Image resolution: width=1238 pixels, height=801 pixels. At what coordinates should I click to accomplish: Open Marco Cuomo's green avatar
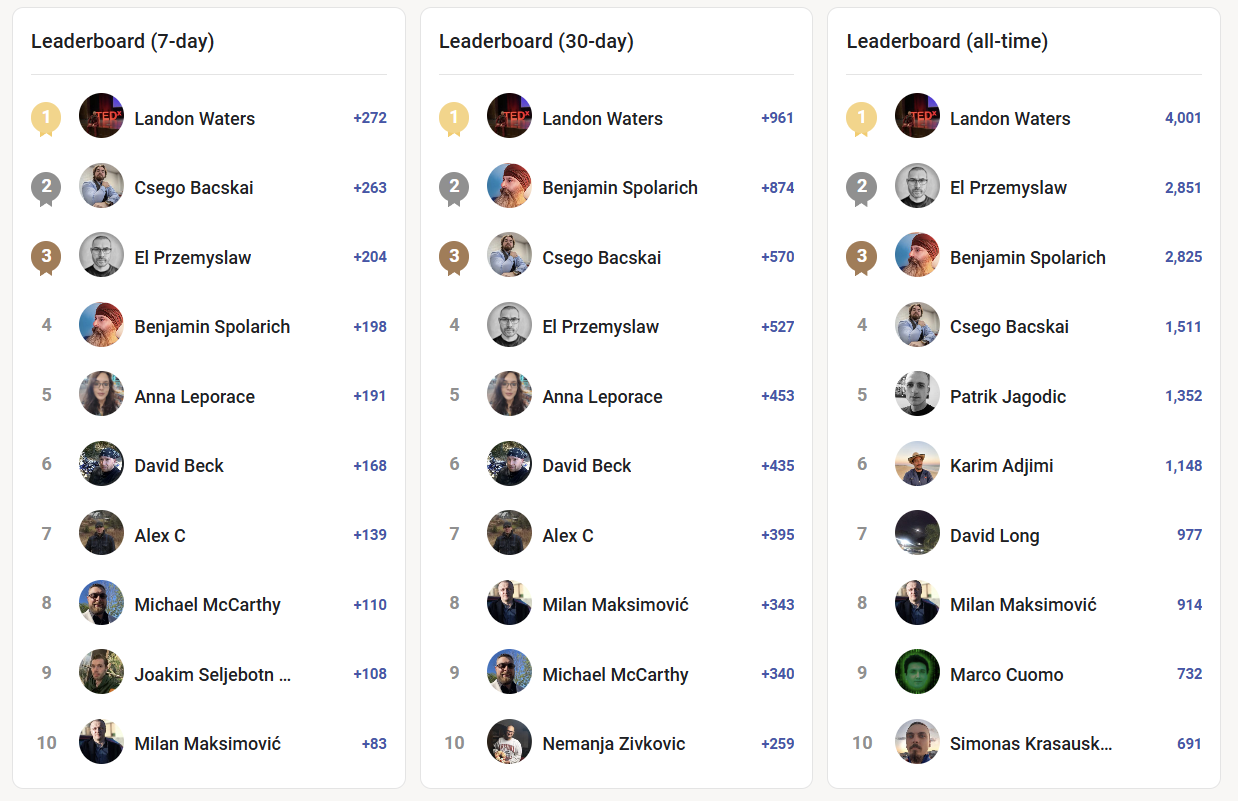point(917,673)
